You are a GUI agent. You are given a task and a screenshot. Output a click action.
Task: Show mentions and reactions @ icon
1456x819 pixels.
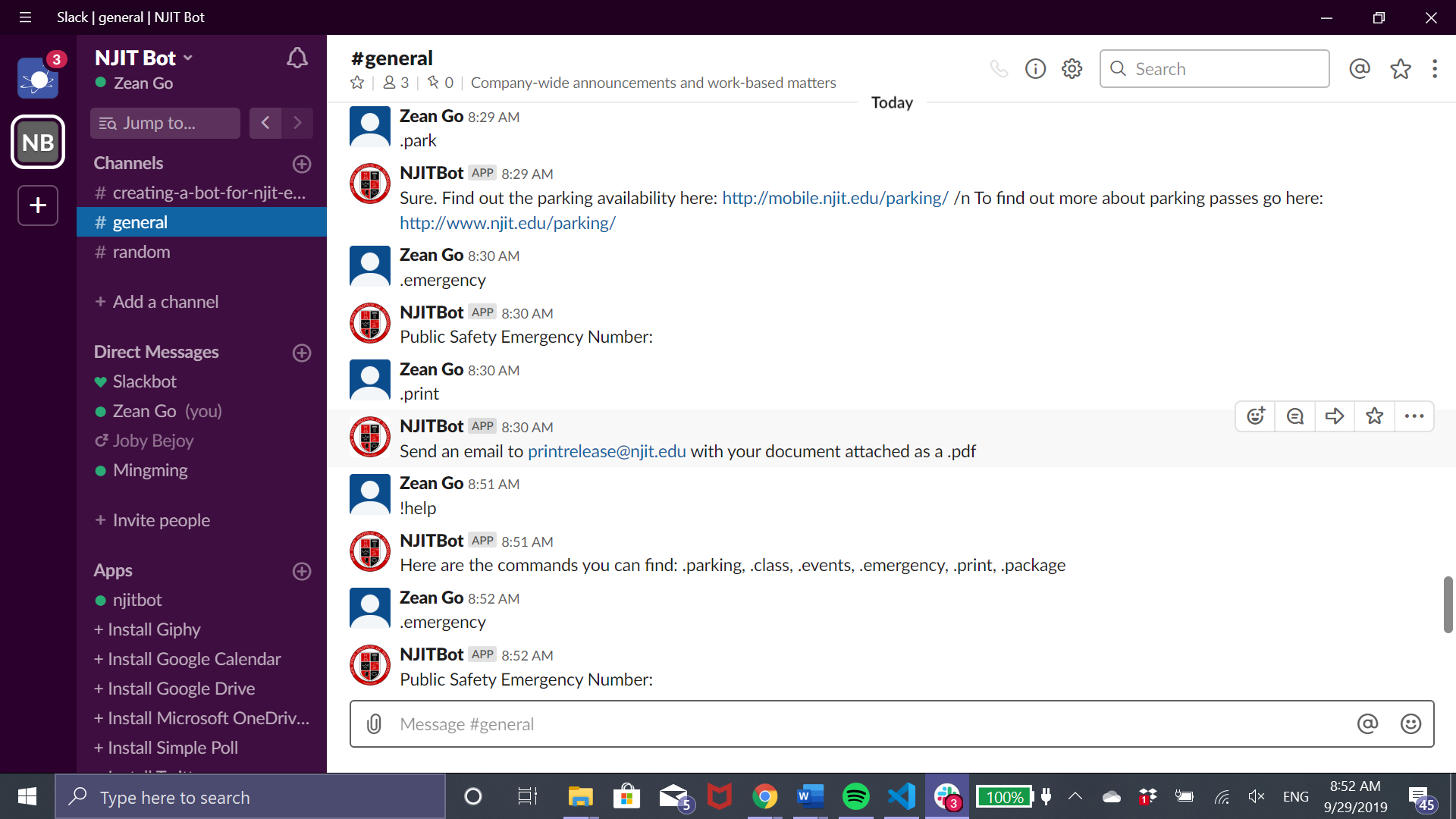click(x=1360, y=69)
